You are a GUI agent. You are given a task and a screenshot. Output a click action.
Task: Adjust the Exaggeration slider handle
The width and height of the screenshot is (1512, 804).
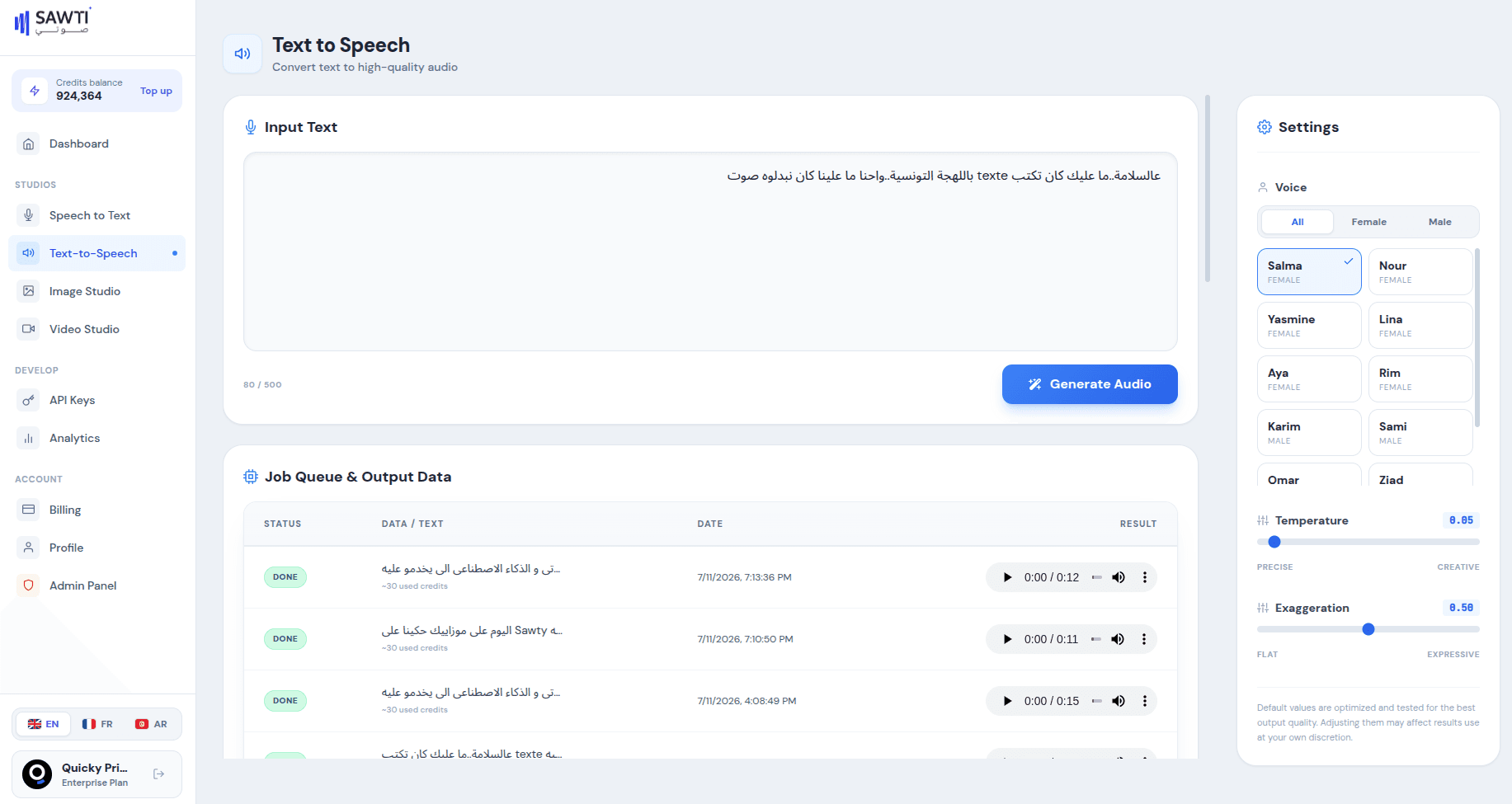(x=1368, y=629)
